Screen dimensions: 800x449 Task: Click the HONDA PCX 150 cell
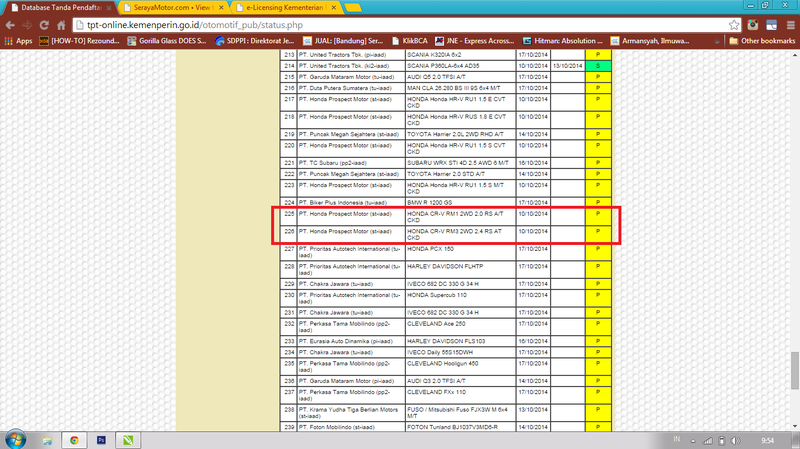tap(460, 253)
